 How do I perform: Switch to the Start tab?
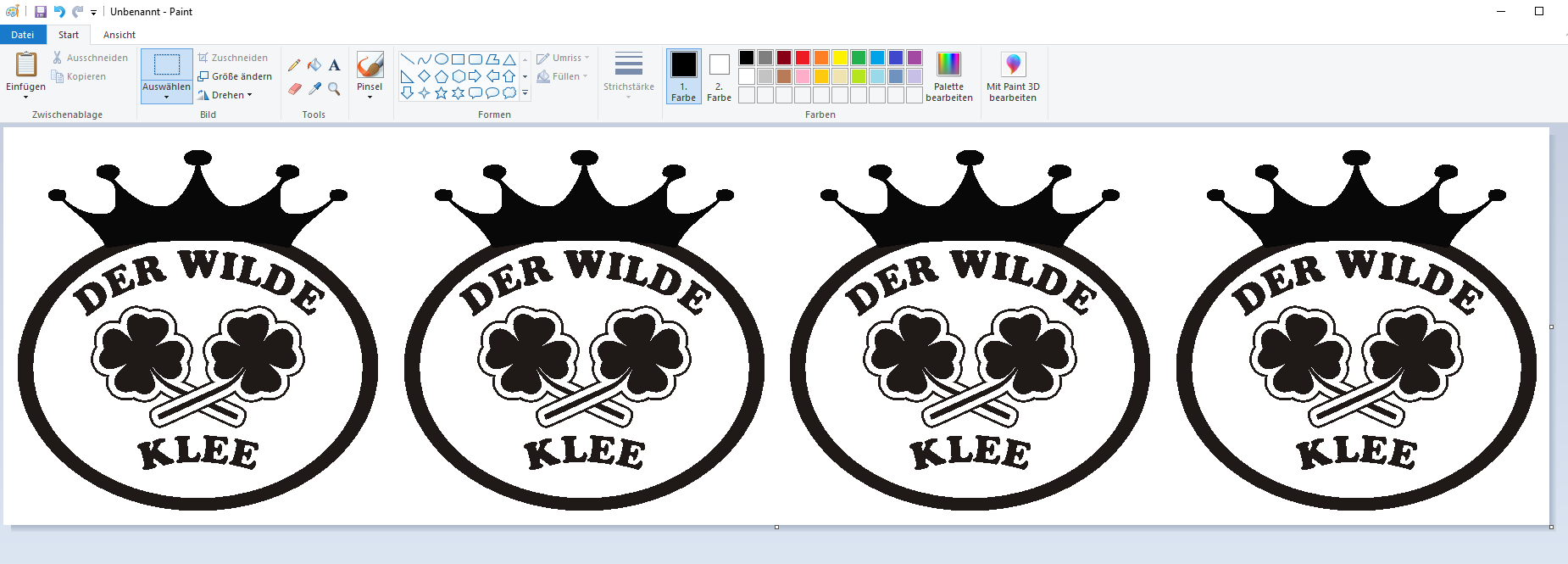[69, 35]
